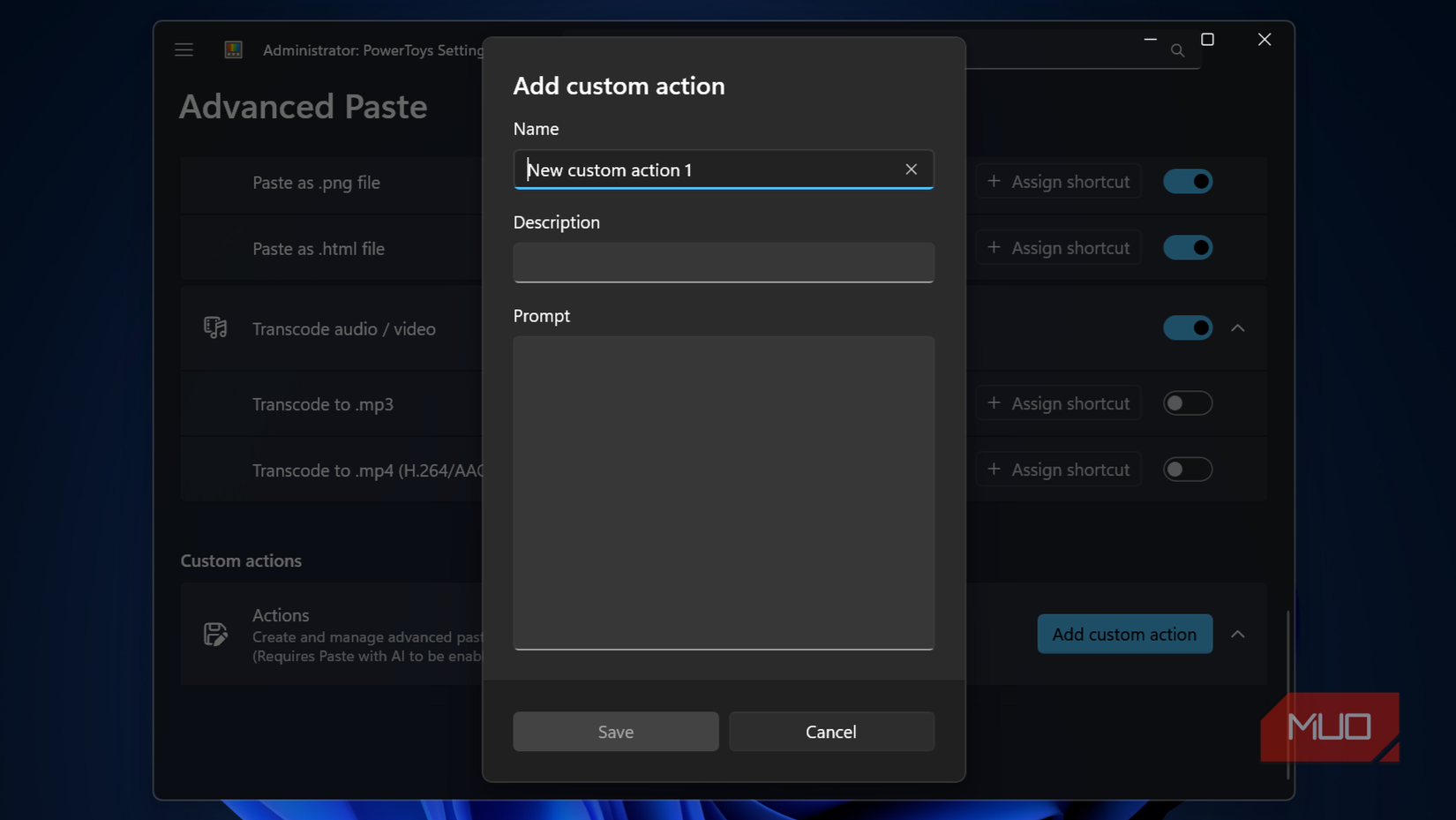The image size is (1456, 820).
Task: Close the PowerToys Settings window
Action: 1265,40
